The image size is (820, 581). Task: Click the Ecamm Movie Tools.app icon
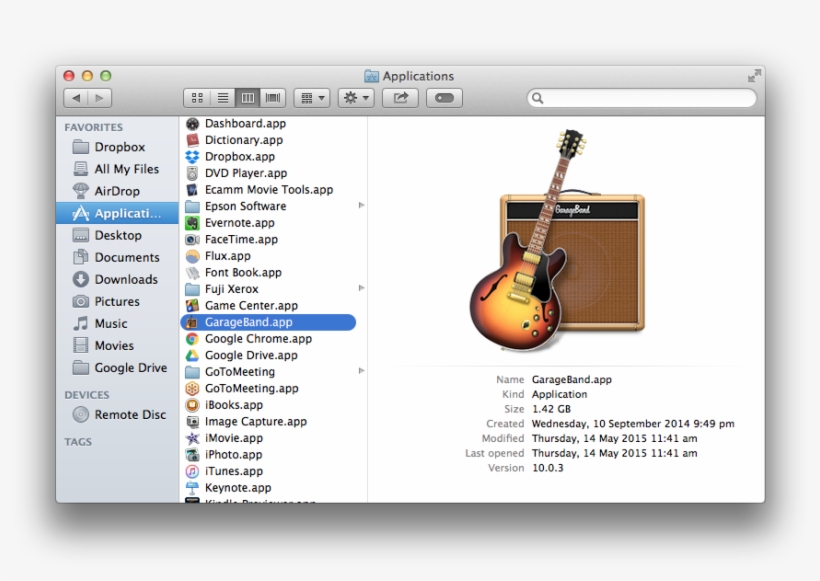192,190
